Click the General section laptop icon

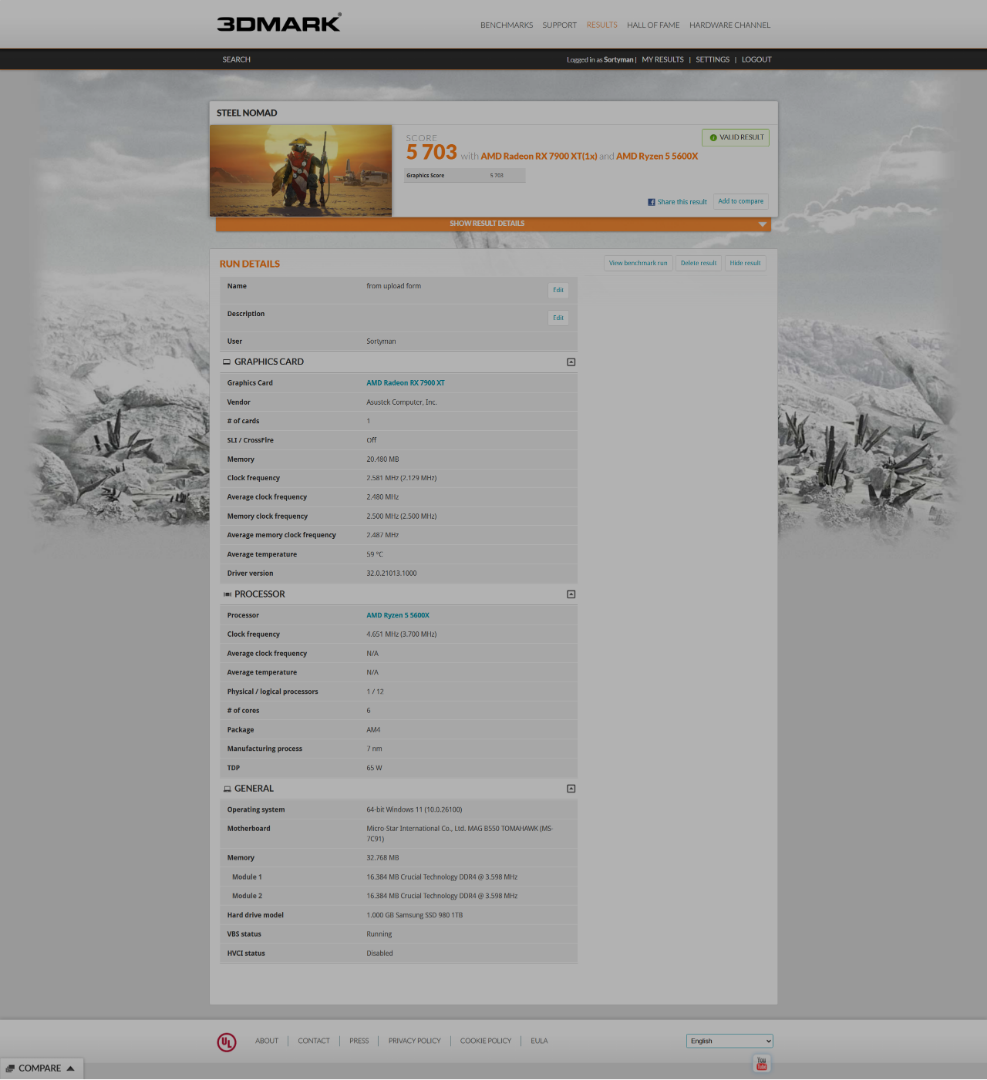click(x=227, y=789)
